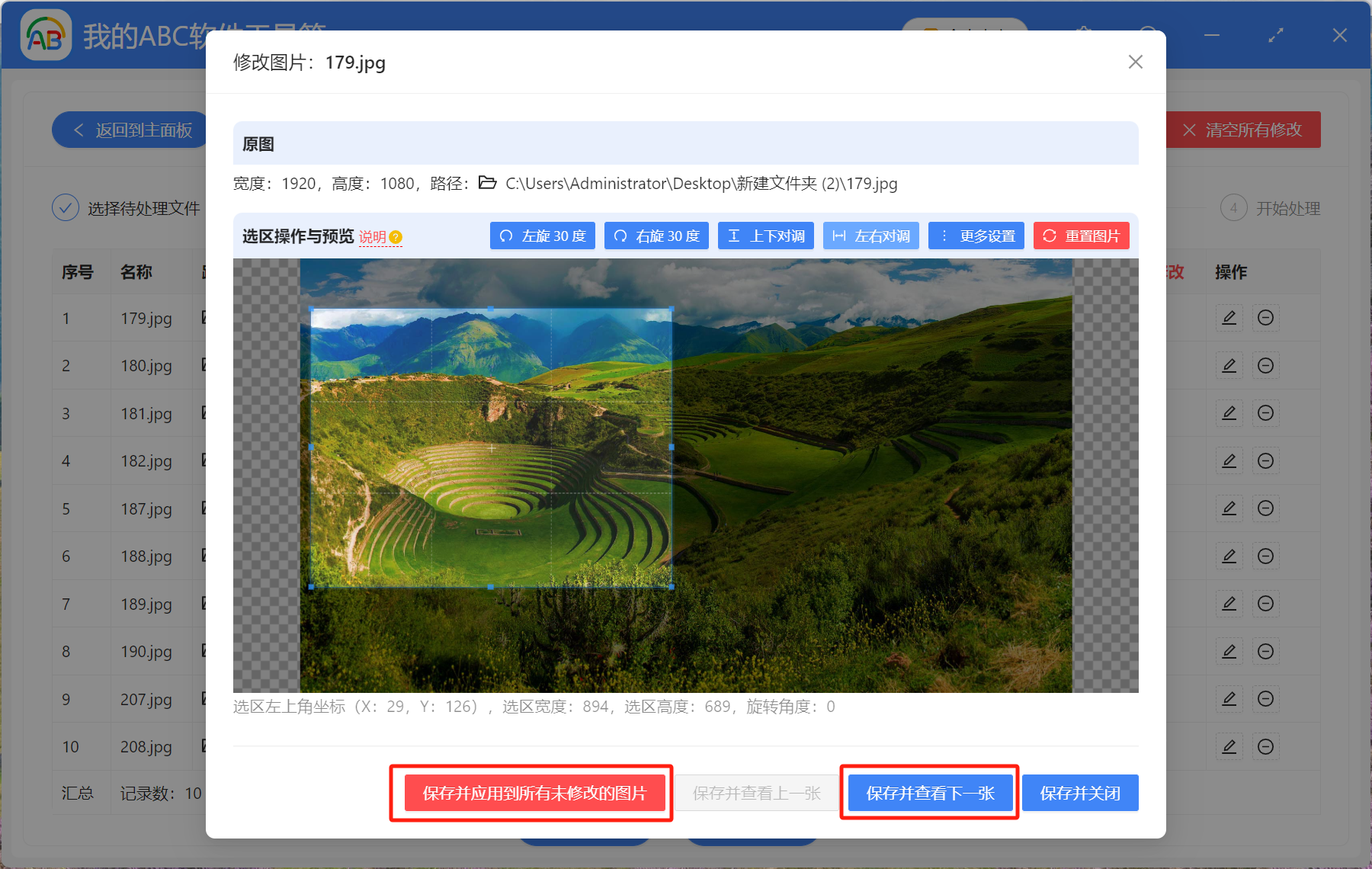
Task: Select right-middle crop selection handle
Action: pos(672,447)
